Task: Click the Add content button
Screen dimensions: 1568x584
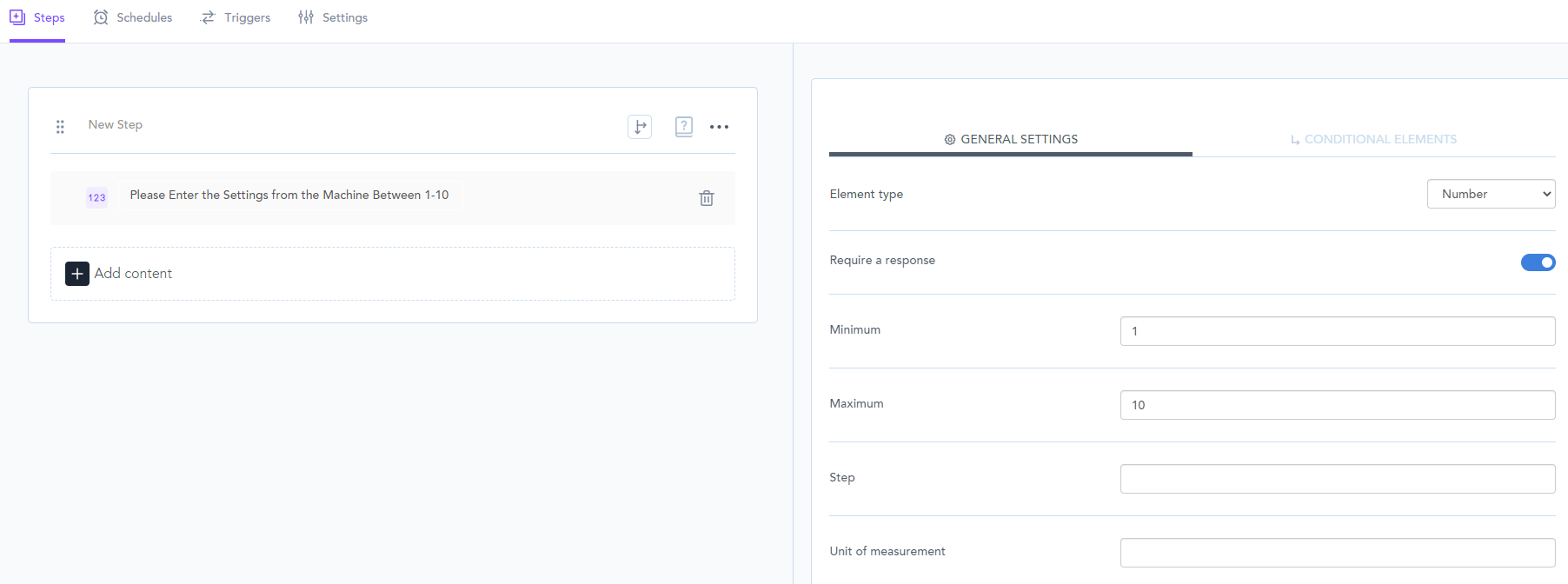Action: pyautogui.click(x=133, y=274)
